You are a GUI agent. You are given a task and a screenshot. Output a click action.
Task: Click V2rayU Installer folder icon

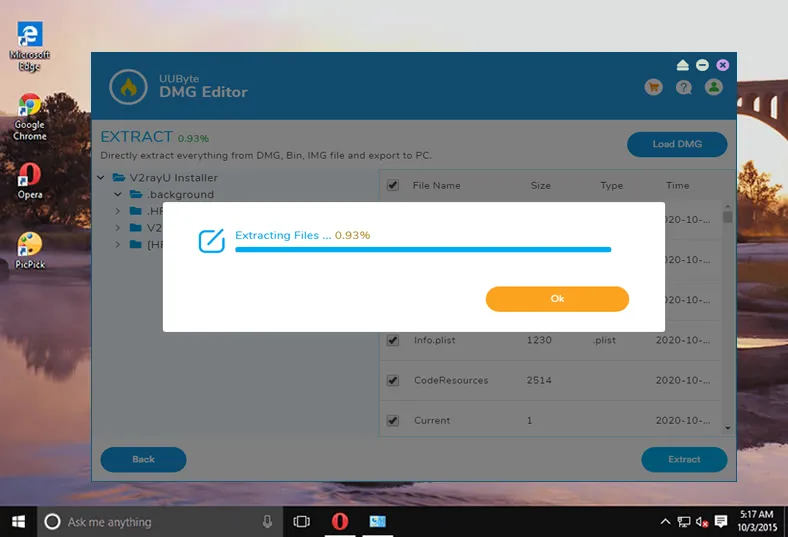click(119, 177)
